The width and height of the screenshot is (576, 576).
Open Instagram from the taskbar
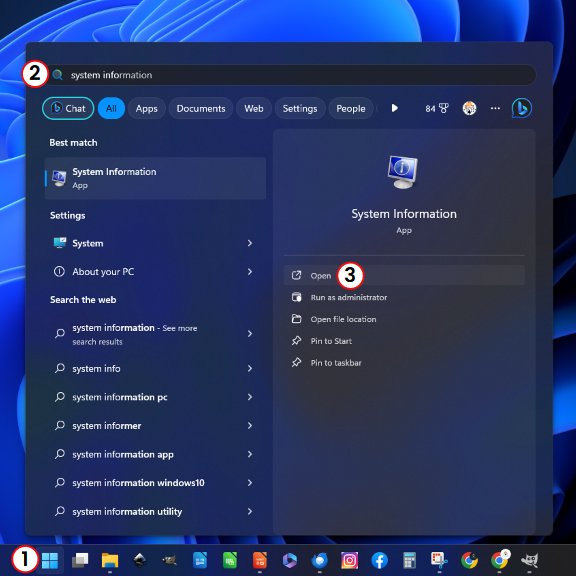[x=349, y=561]
